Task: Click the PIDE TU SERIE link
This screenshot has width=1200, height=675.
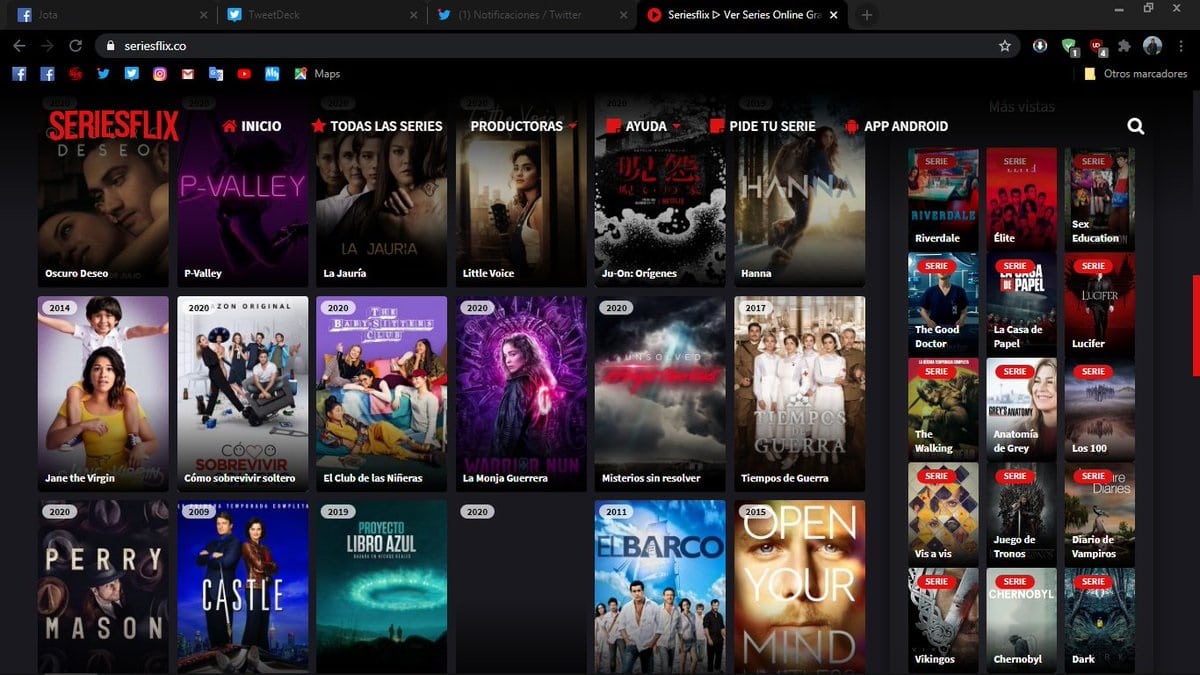Action: click(x=763, y=126)
